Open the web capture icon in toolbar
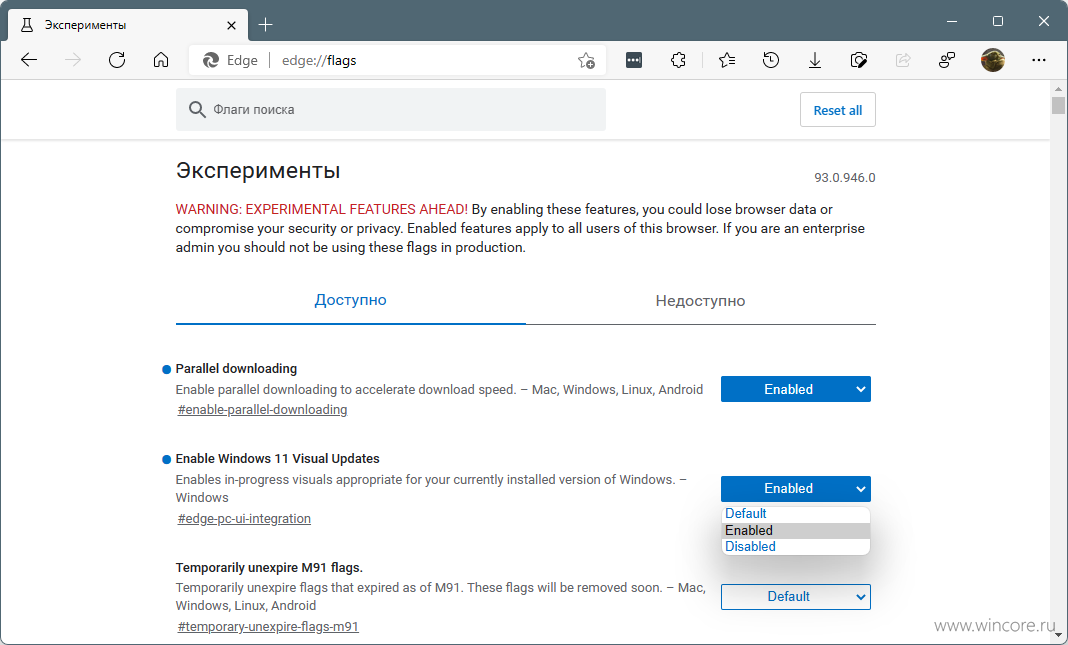The height and width of the screenshot is (645, 1068). coord(859,60)
